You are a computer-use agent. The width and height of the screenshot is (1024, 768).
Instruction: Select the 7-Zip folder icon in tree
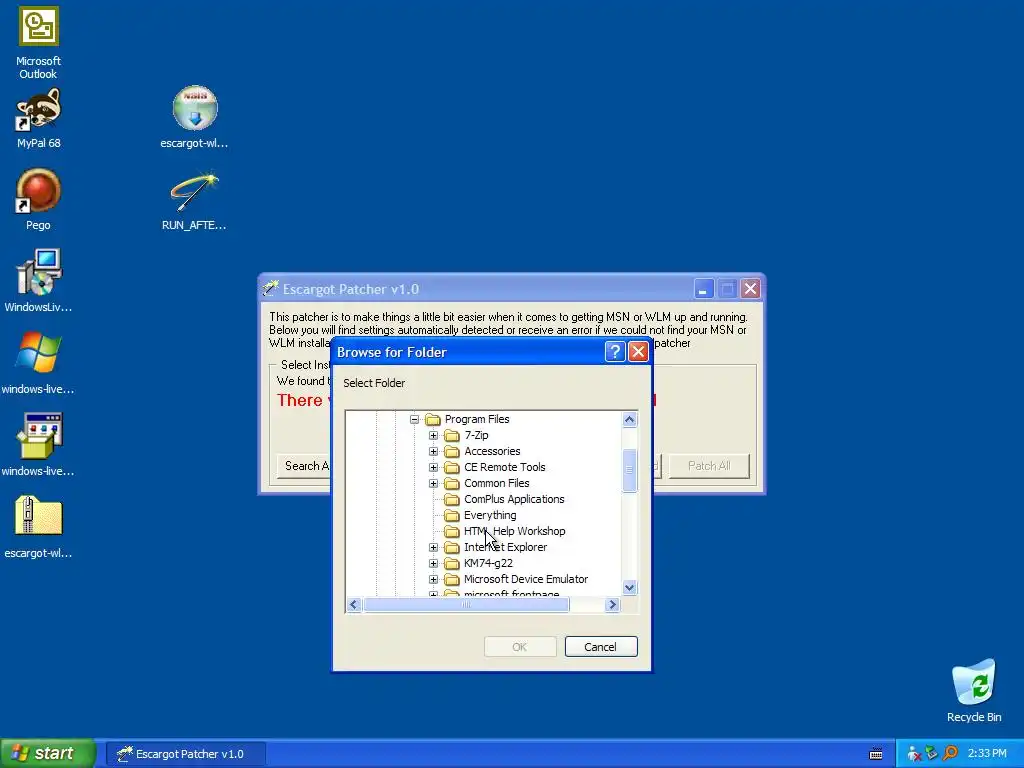point(452,436)
